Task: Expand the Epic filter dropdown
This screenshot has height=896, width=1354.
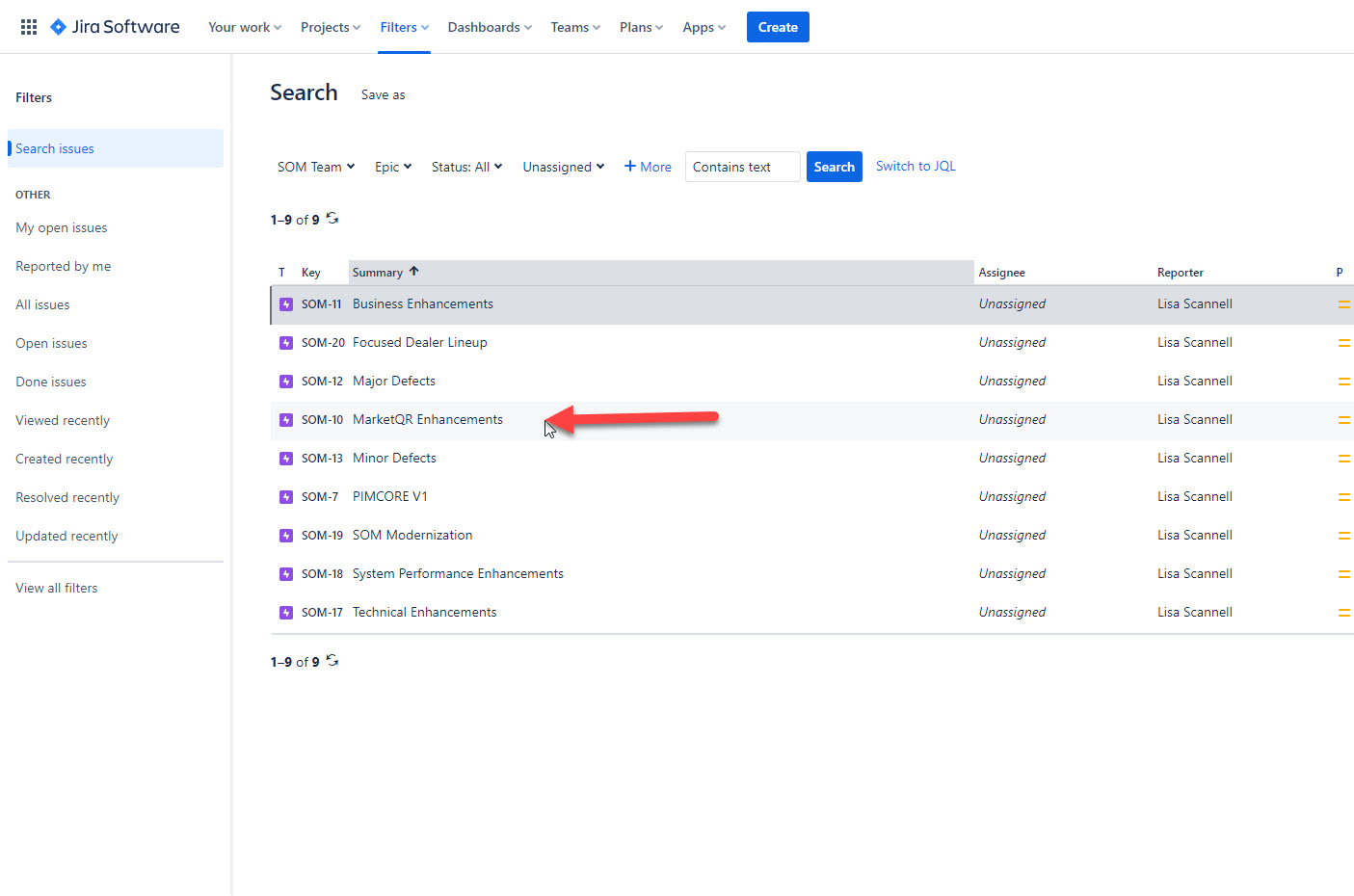Action: point(392,166)
